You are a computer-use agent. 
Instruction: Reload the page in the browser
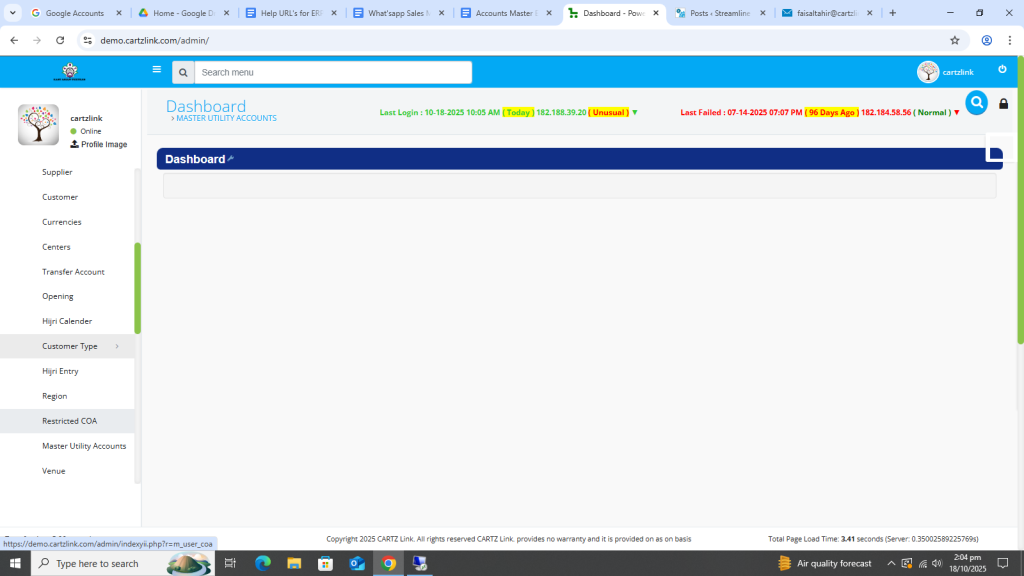(60, 41)
